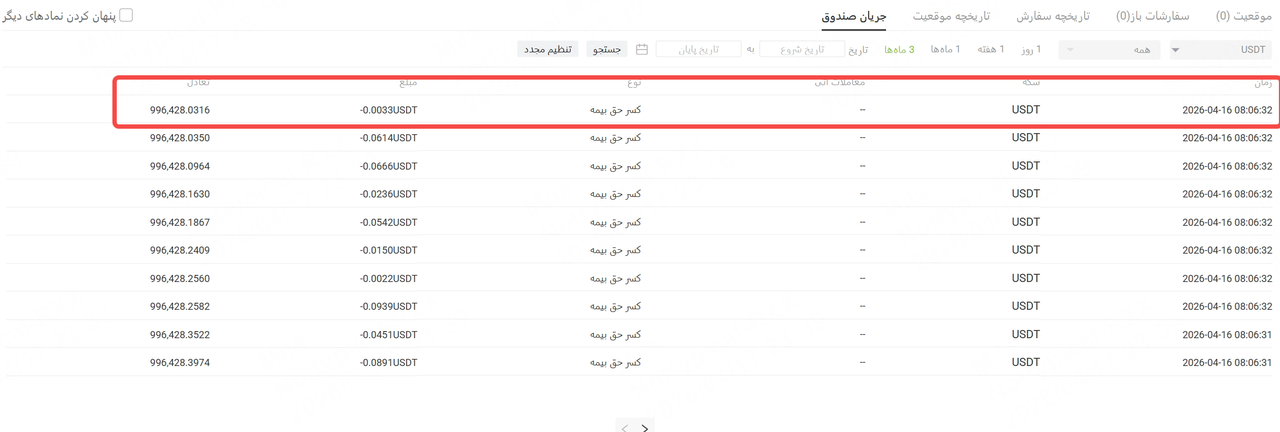Click amount -0.0022USDT
Viewport: 1280px width, 432px height.
coord(389,278)
